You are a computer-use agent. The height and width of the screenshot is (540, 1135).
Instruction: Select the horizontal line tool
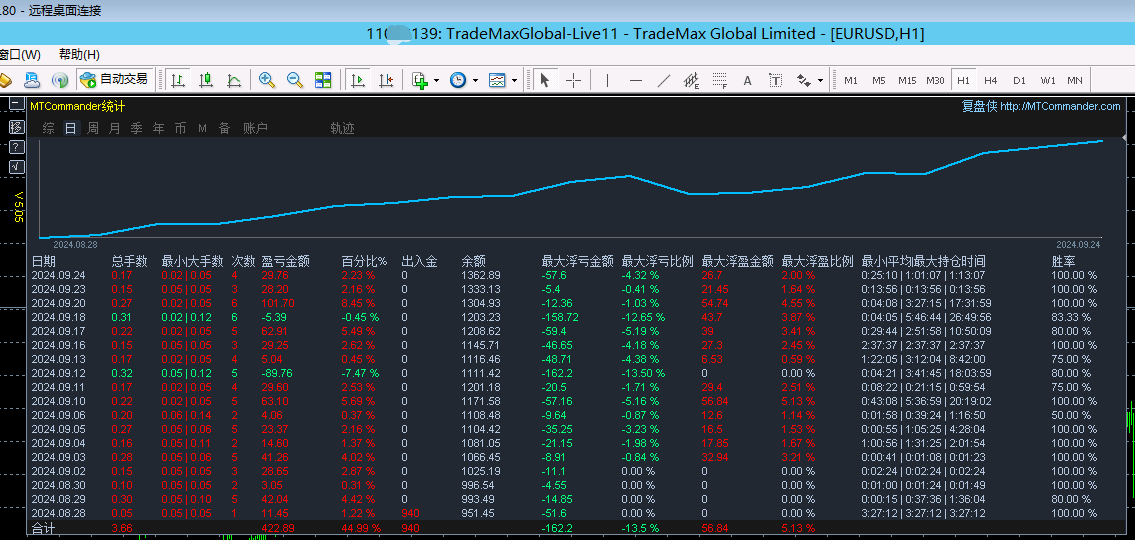pyautogui.click(x=636, y=80)
